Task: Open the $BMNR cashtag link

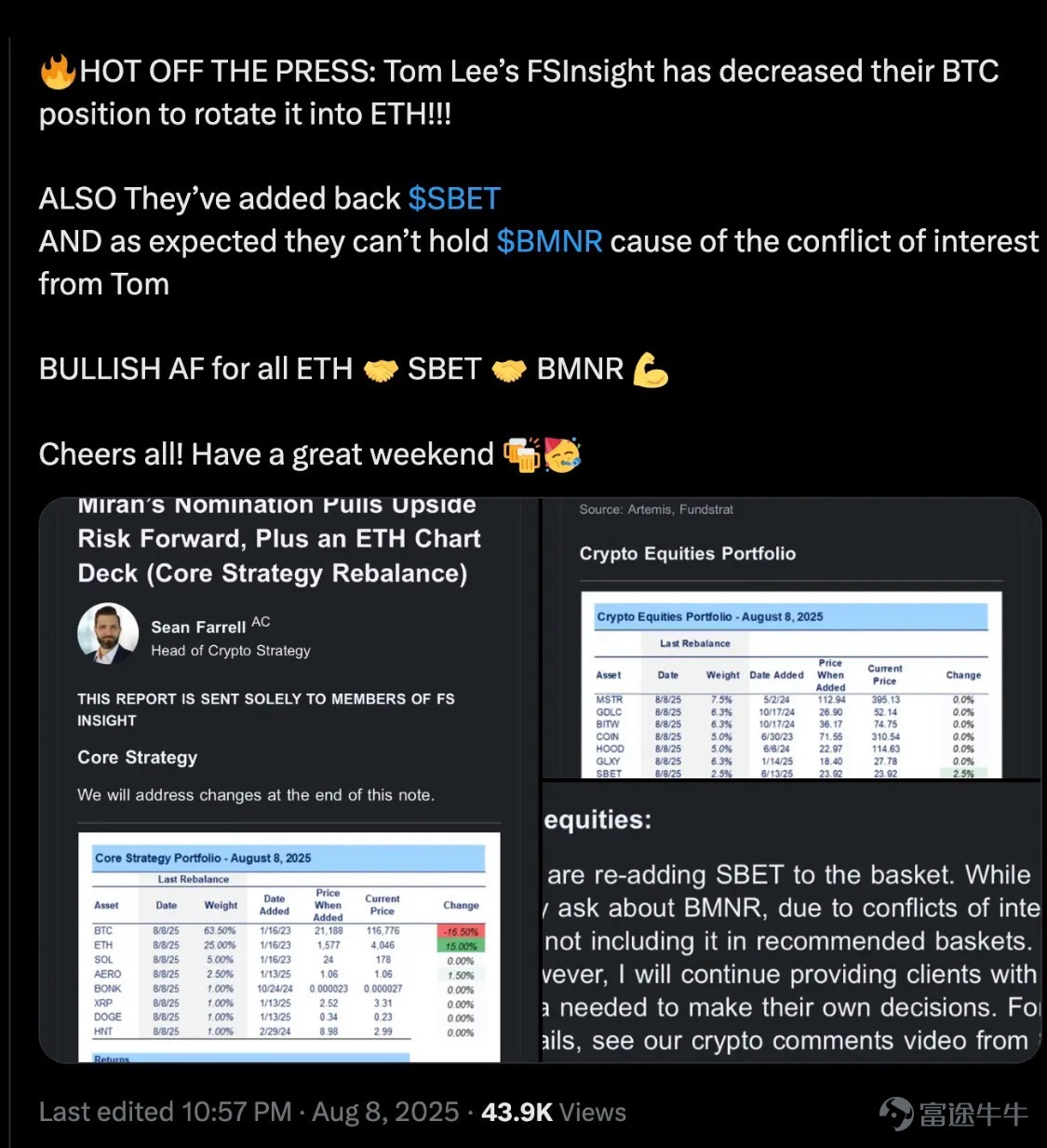Action: tap(549, 241)
